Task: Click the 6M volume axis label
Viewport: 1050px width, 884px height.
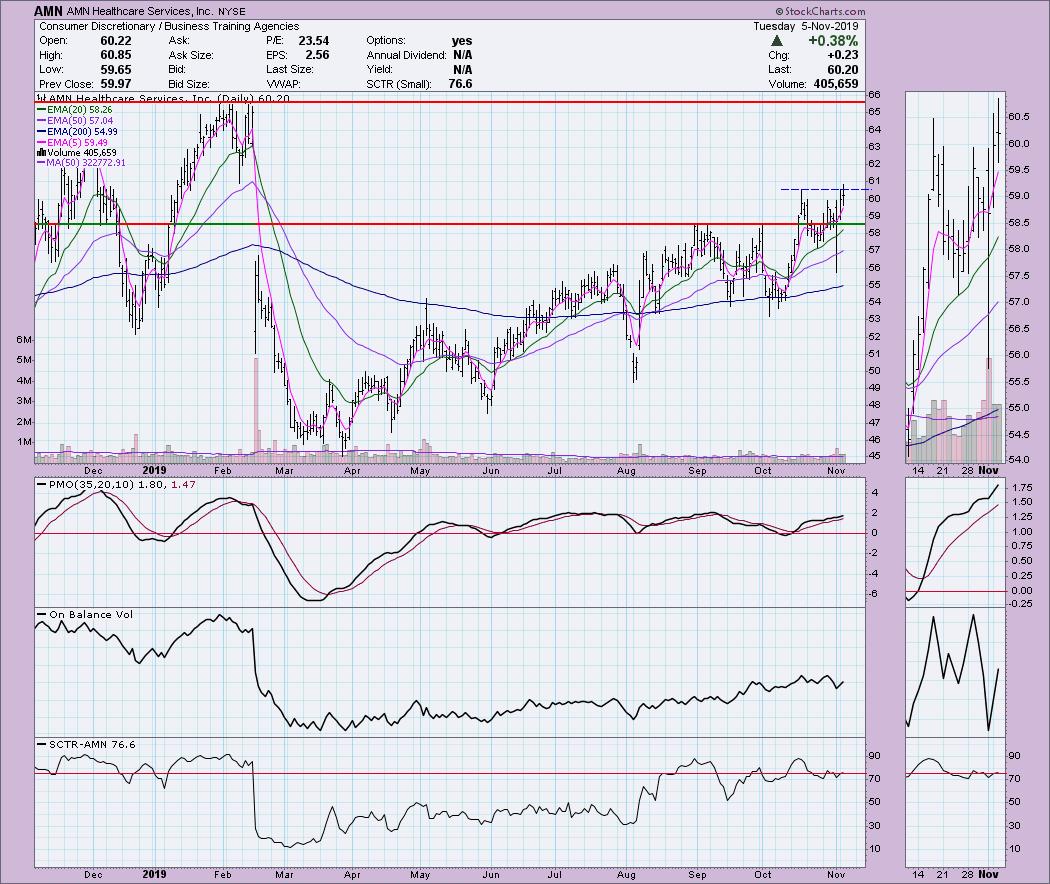Action: [24, 340]
